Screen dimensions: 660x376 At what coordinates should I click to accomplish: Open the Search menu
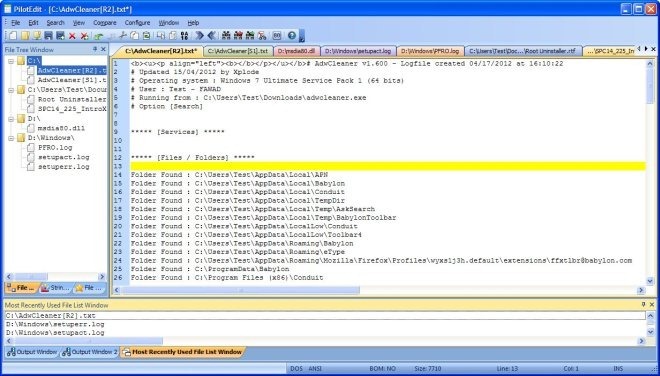pos(56,23)
